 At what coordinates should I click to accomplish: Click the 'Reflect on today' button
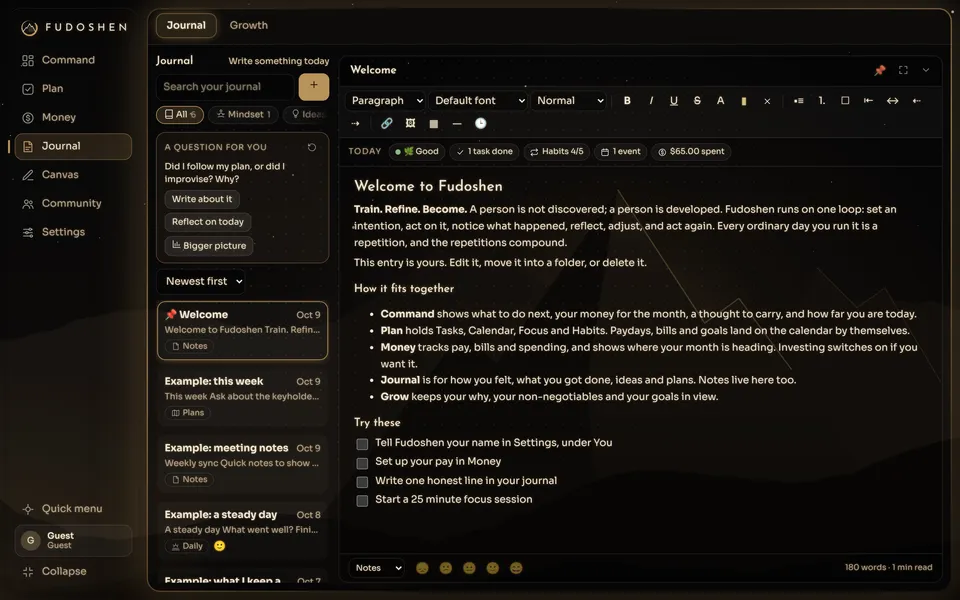coord(208,222)
